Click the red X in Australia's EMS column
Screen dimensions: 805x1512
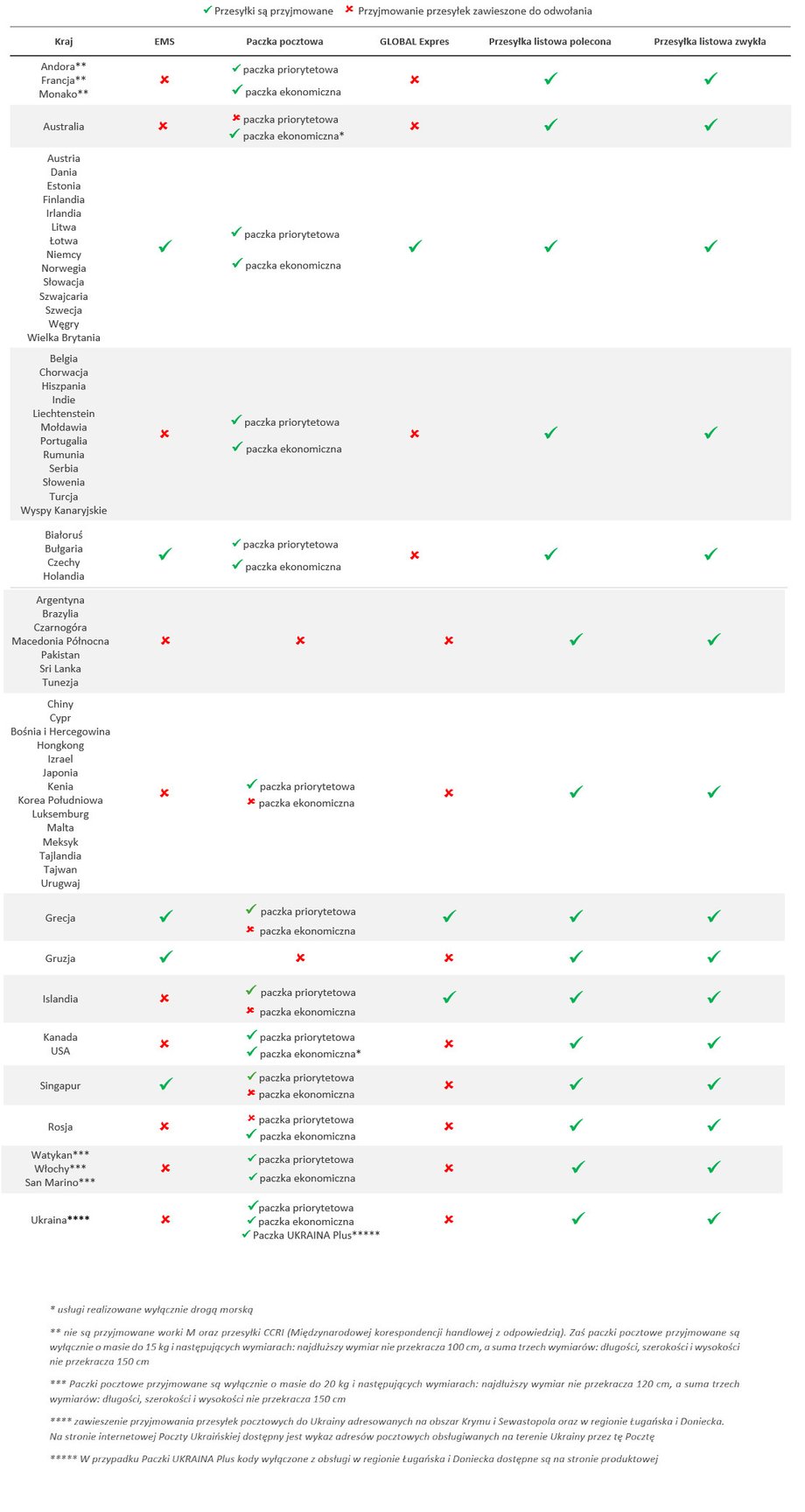[164, 126]
